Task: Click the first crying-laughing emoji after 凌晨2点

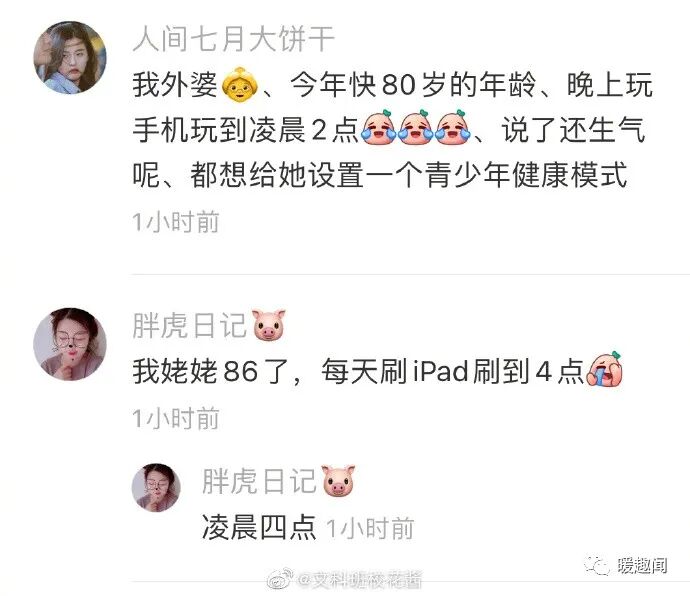Action: 379,128
